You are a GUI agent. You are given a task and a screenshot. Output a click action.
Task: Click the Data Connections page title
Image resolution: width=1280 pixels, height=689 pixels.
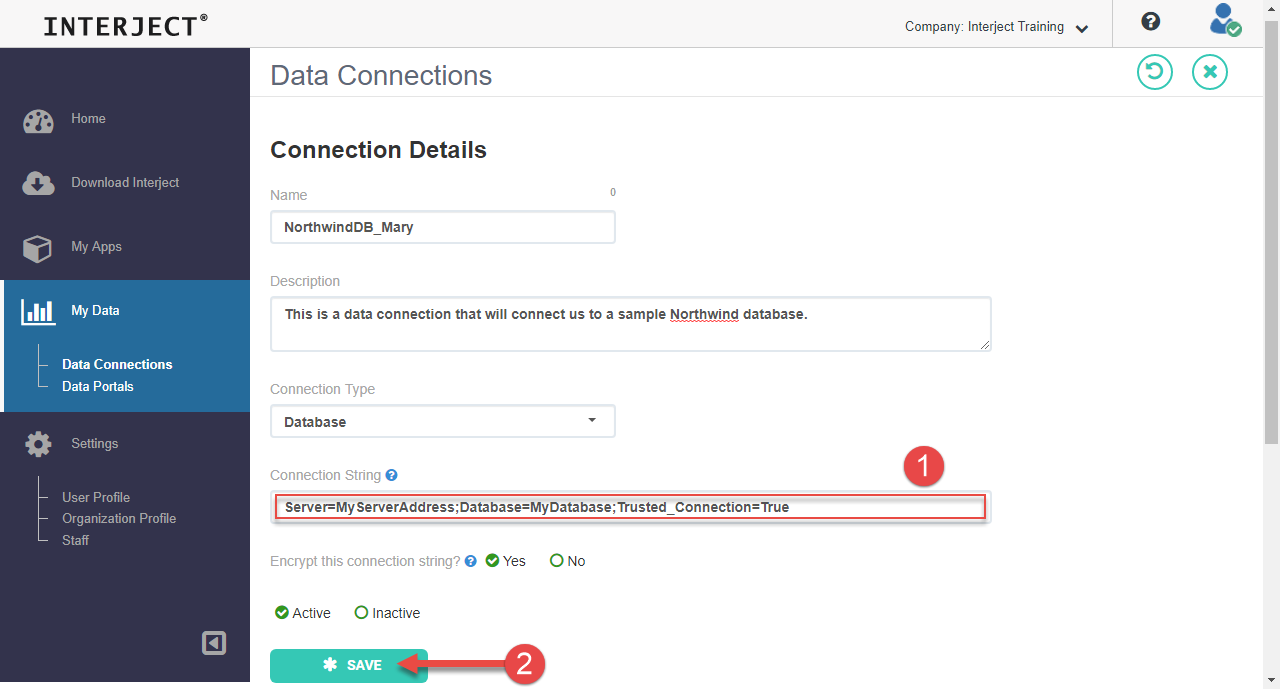[x=381, y=75]
